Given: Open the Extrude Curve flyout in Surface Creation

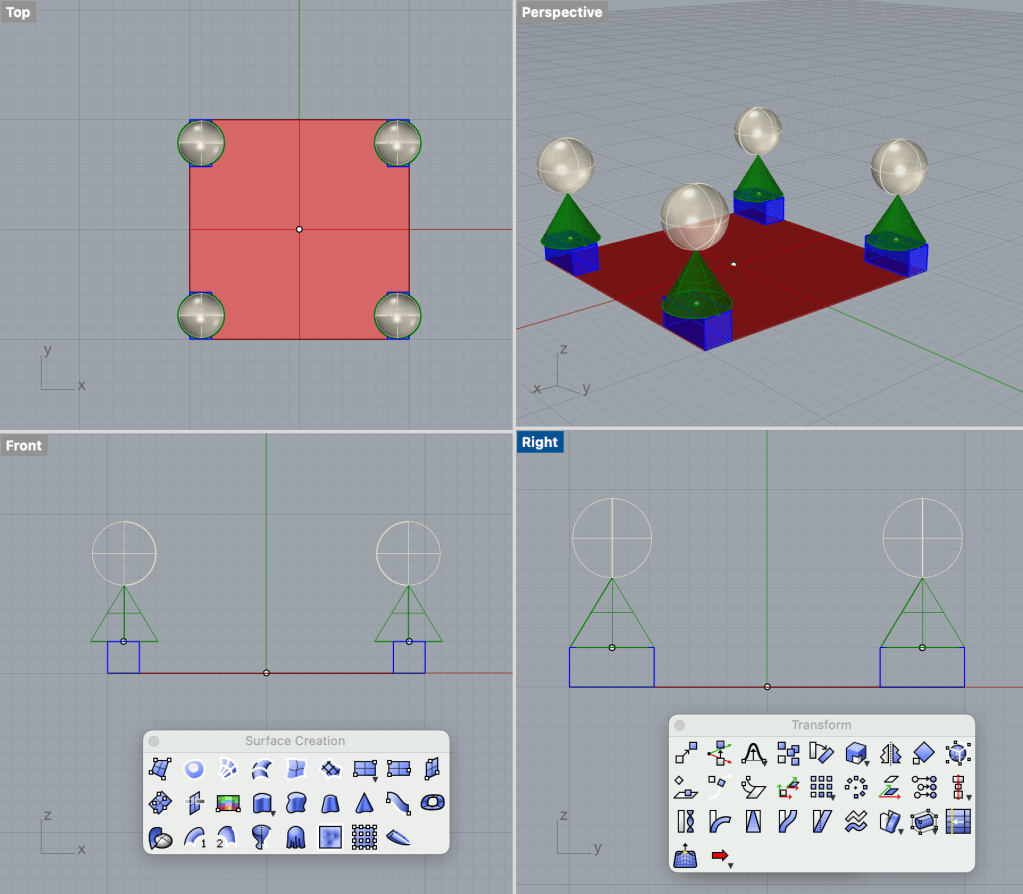Looking at the screenshot, I should [273, 812].
